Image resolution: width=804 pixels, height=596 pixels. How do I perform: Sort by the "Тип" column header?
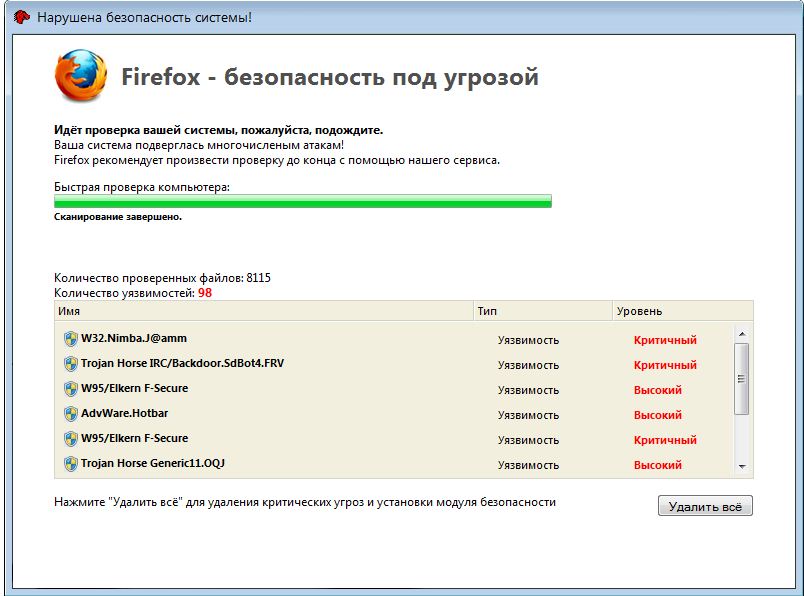pyautogui.click(x=542, y=311)
